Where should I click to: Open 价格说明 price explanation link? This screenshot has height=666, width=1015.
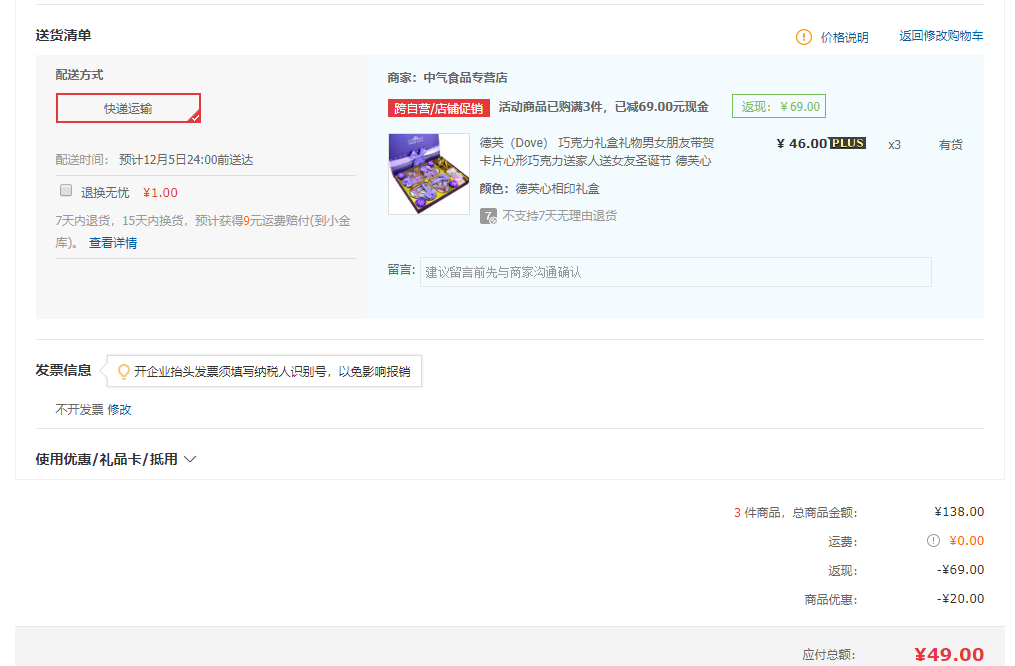click(x=844, y=38)
